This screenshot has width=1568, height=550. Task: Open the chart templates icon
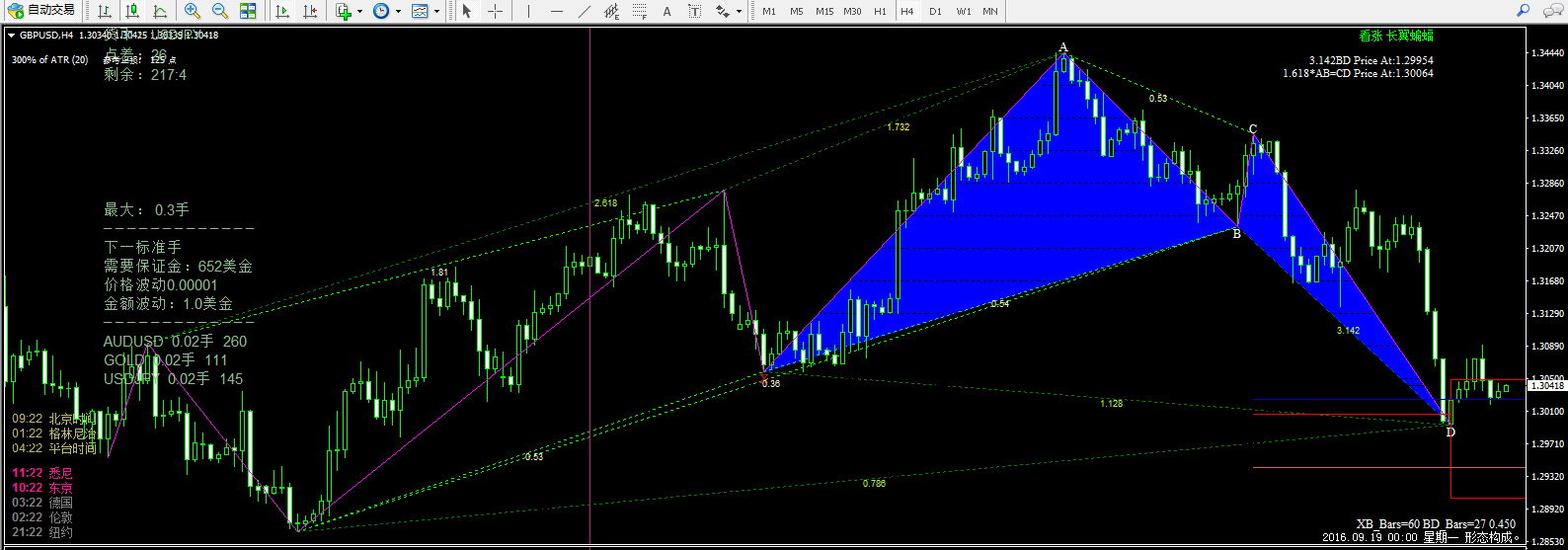tap(420, 11)
